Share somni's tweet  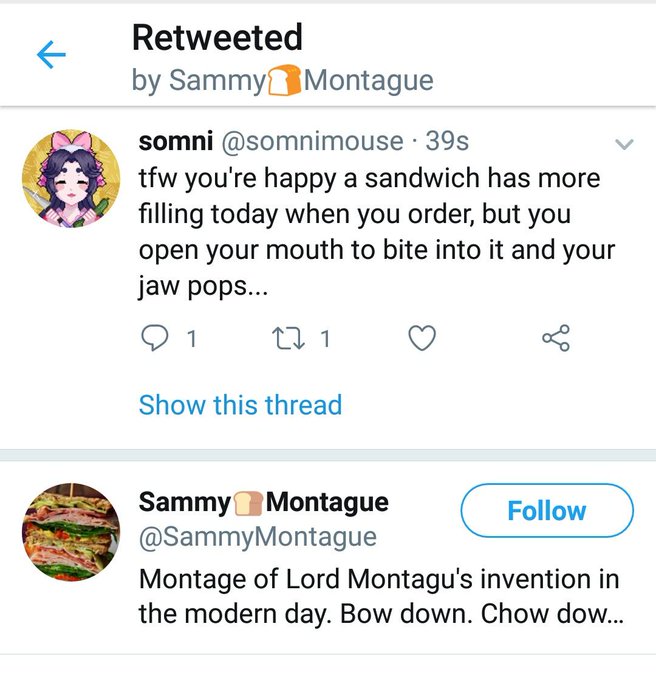[556, 338]
